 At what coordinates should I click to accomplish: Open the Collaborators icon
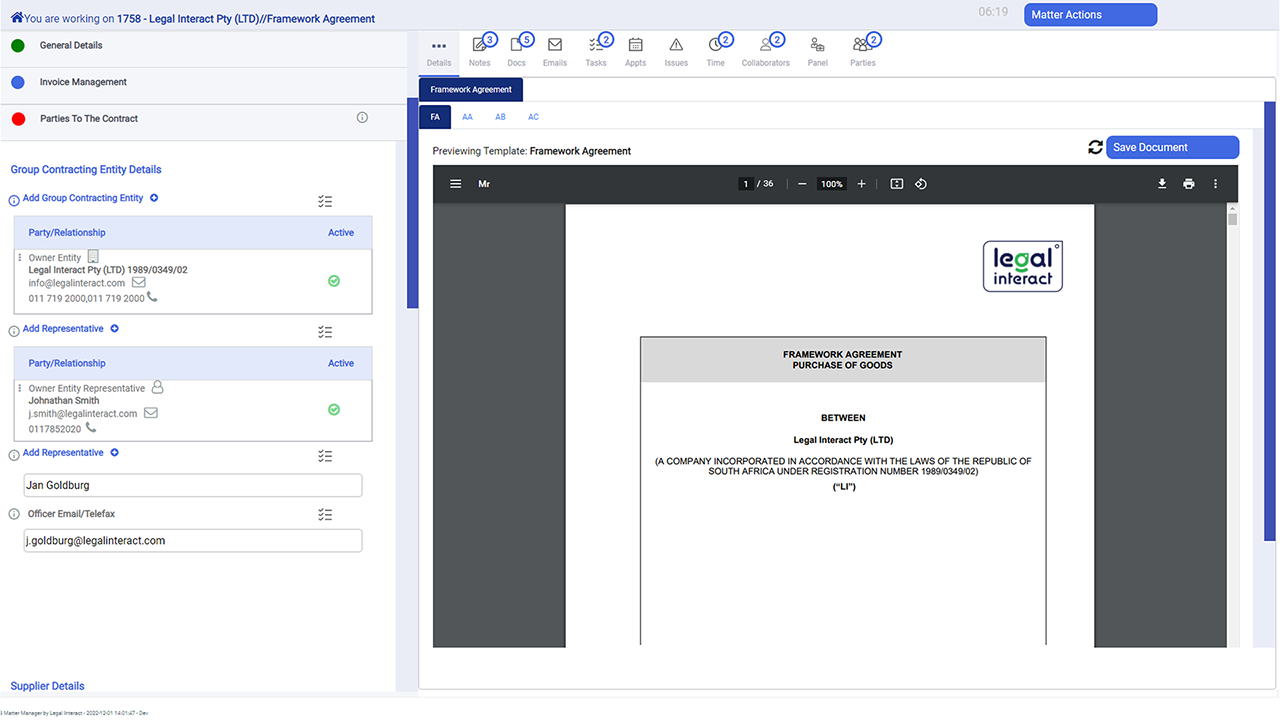point(766,45)
